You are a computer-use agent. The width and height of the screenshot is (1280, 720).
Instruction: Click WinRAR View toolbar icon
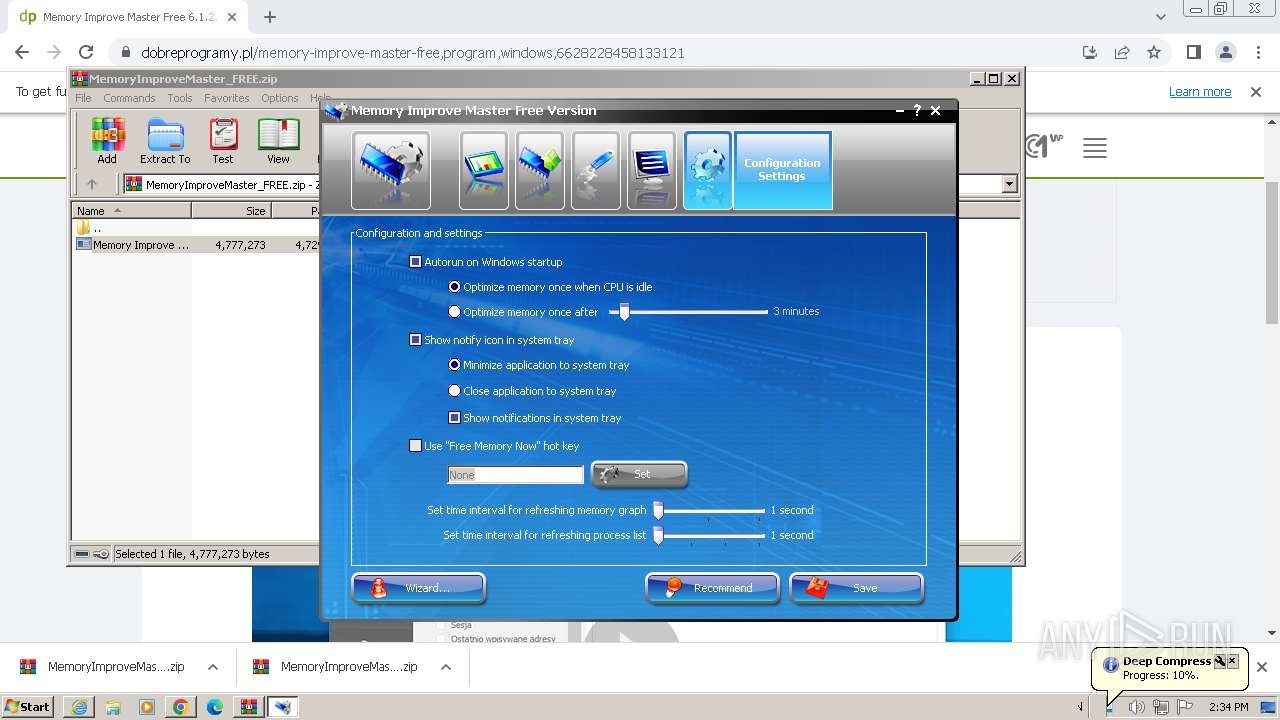[x=278, y=141]
